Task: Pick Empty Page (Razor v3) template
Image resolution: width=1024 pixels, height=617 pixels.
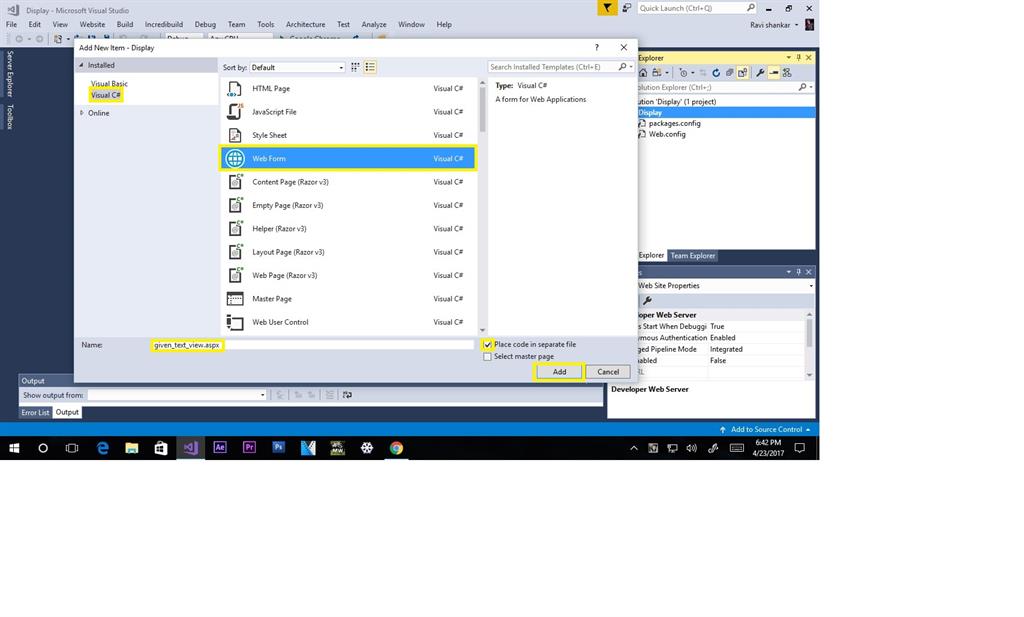Action: click(x=348, y=205)
